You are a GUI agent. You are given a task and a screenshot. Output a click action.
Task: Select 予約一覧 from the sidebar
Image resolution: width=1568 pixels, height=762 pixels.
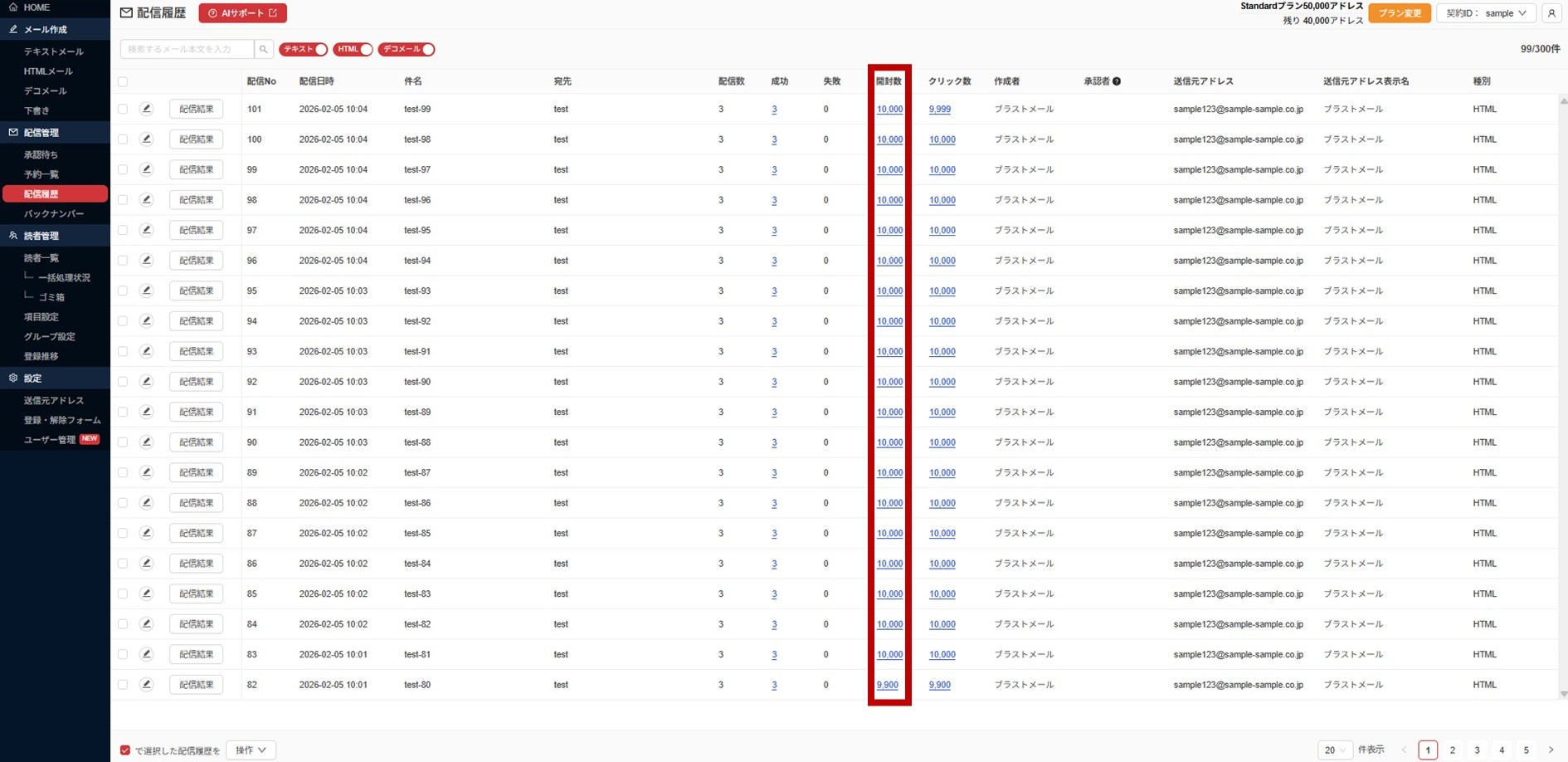pos(41,174)
